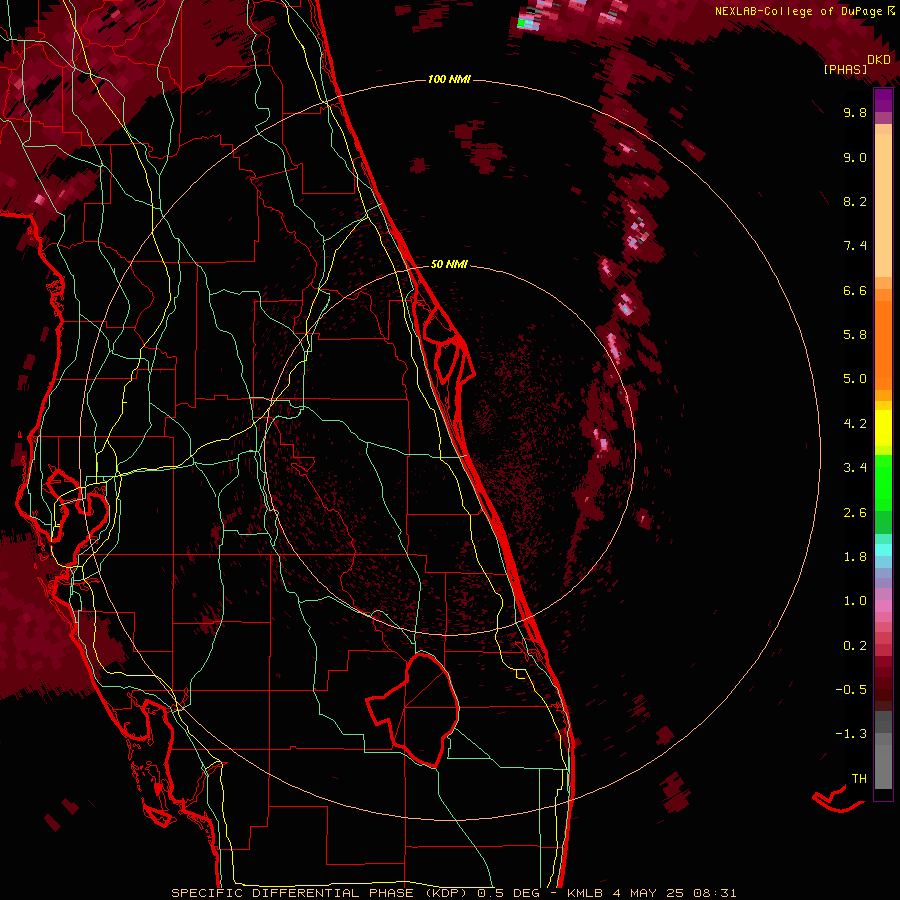Select the 7.4 value on the scale

click(x=855, y=246)
